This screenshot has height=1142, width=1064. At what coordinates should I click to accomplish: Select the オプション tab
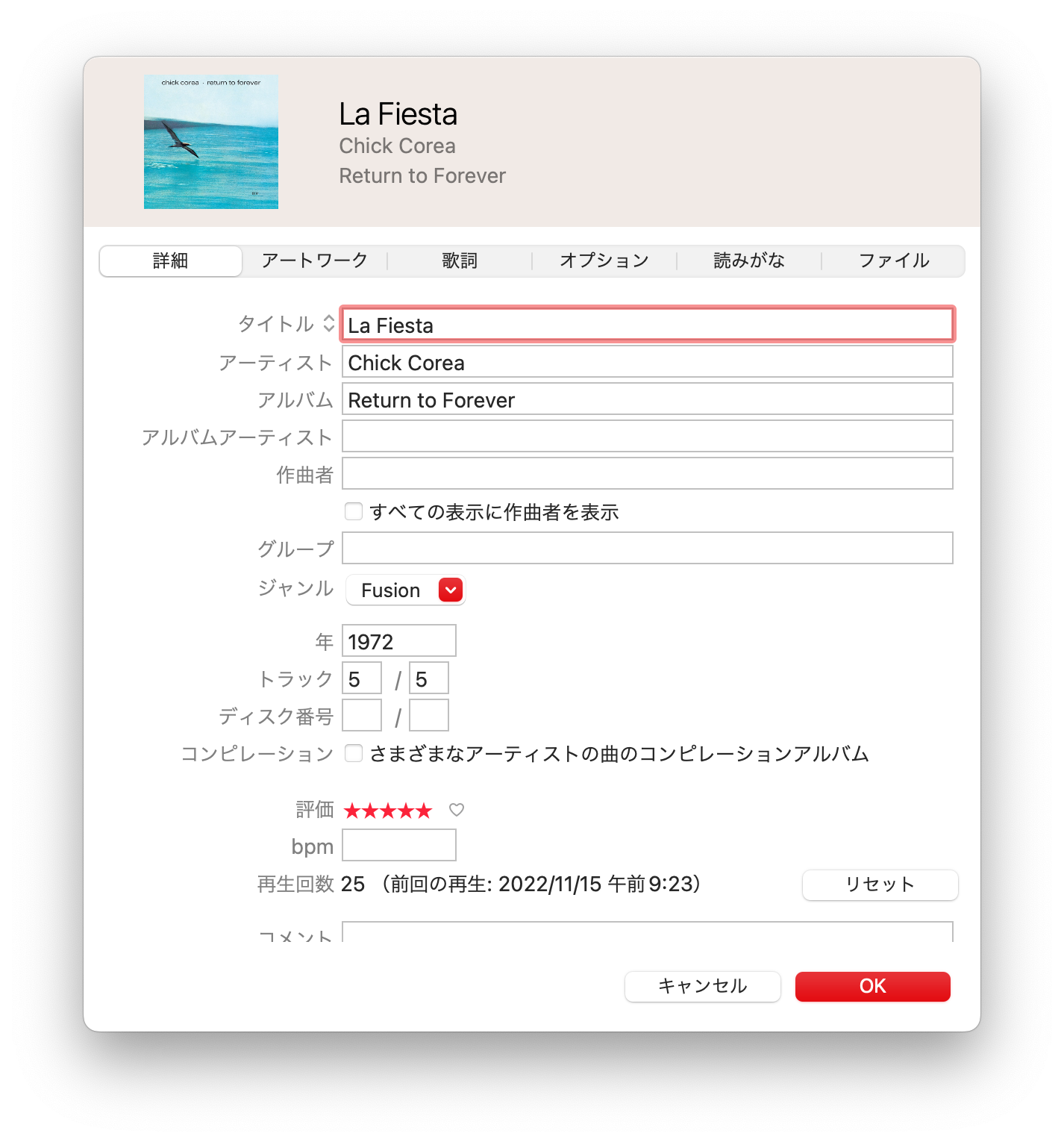pyautogui.click(x=604, y=260)
